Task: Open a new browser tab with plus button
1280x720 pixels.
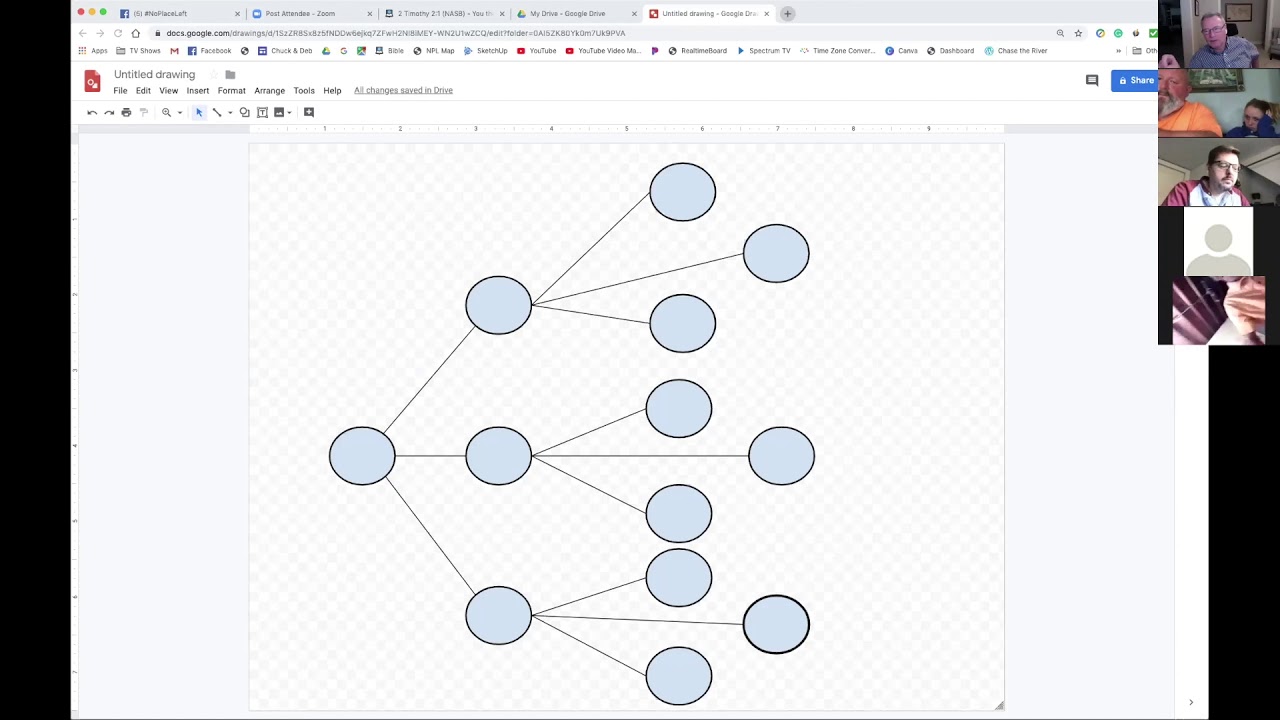Action: (787, 13)
